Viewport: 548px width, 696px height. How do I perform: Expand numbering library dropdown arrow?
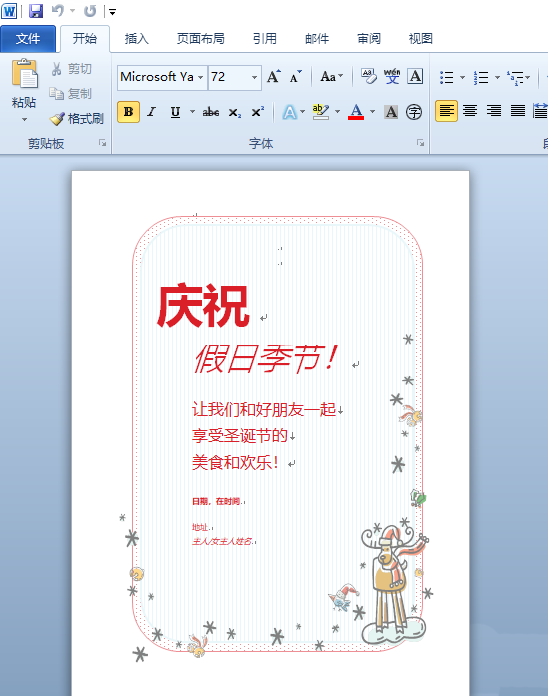(497, 77)
